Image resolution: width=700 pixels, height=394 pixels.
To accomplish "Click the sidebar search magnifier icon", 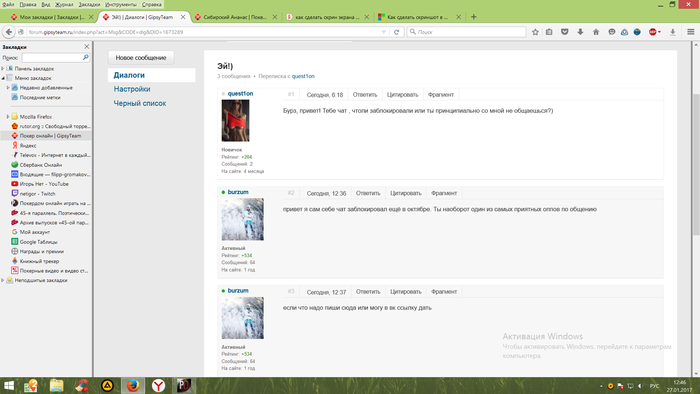I will [x=85, y=58].
